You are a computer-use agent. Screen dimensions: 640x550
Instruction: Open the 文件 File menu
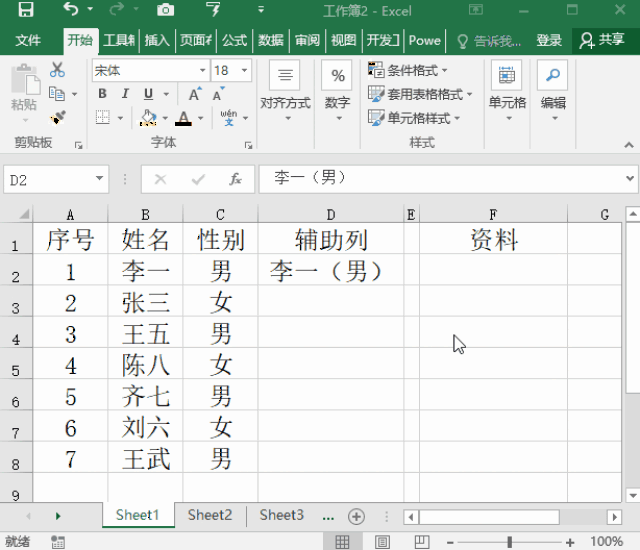28,41
